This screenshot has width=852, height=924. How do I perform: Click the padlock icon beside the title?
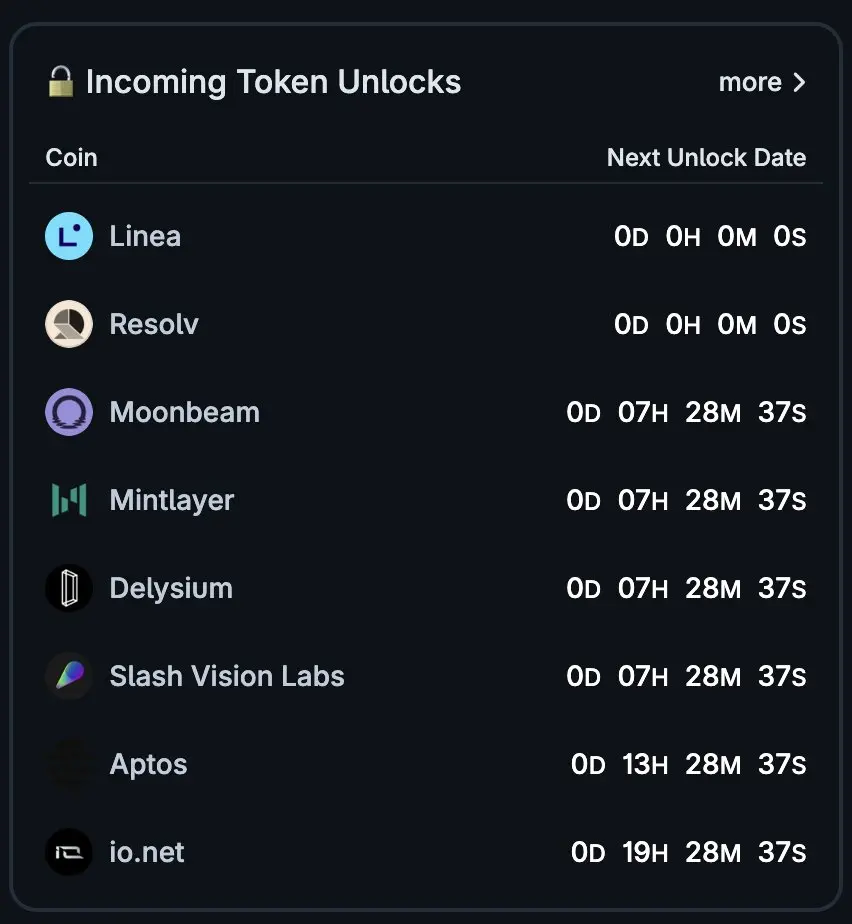pyautogui.click(x=61, y=82)
